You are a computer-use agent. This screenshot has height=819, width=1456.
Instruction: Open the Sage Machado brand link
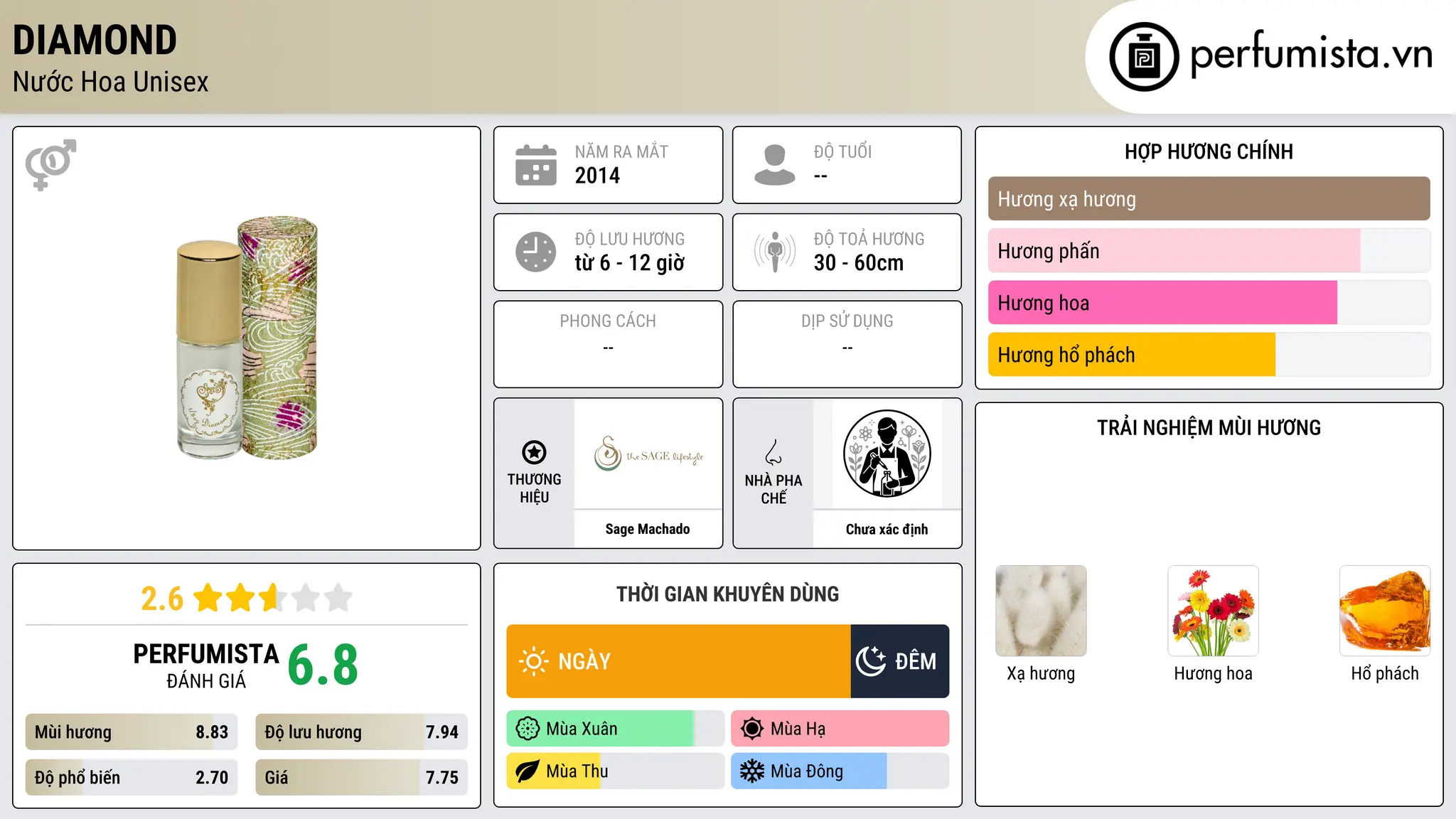648,529
